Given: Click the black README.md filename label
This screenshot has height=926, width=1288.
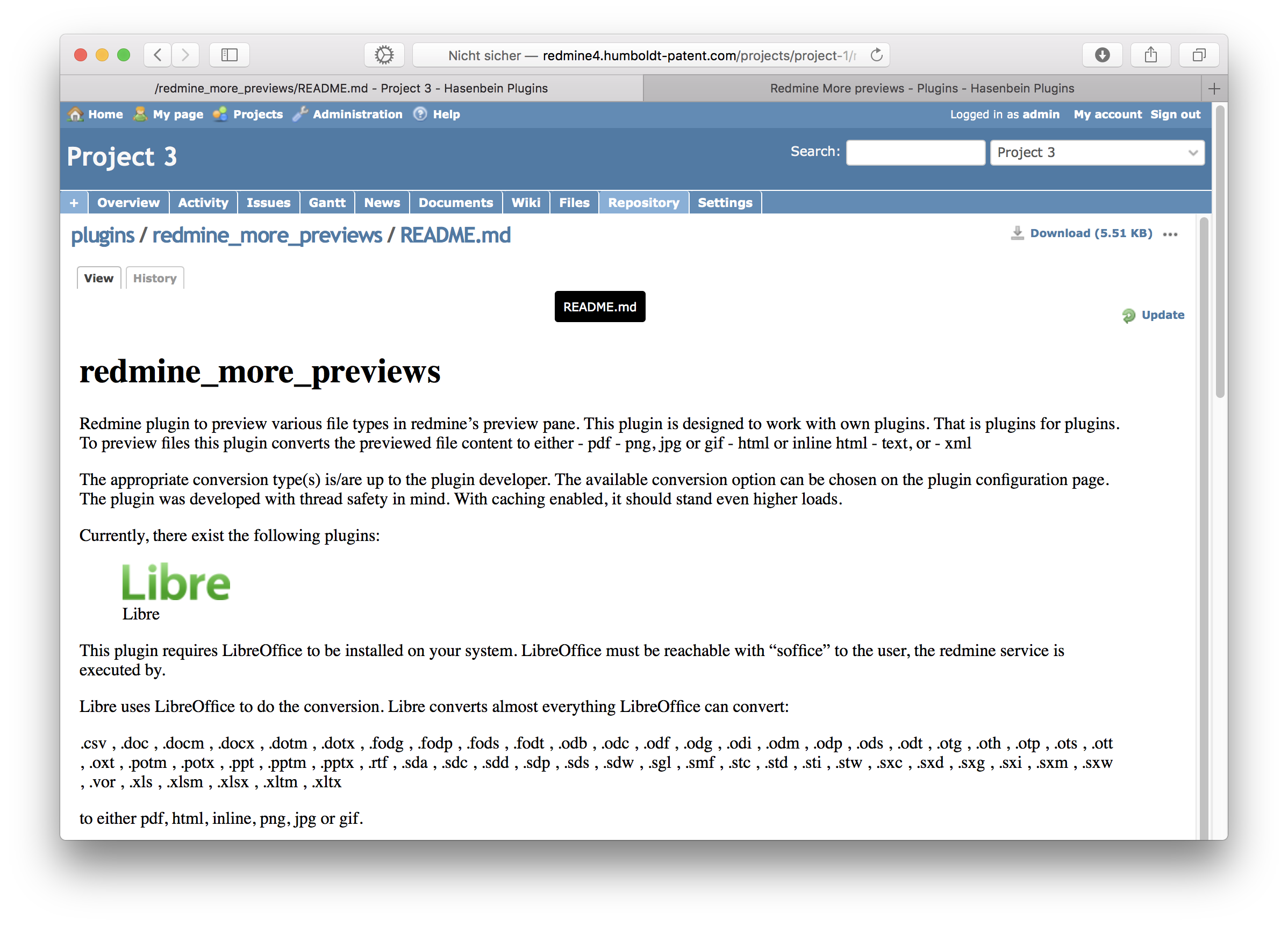Looking at the screenshot, I should (600, 307).
